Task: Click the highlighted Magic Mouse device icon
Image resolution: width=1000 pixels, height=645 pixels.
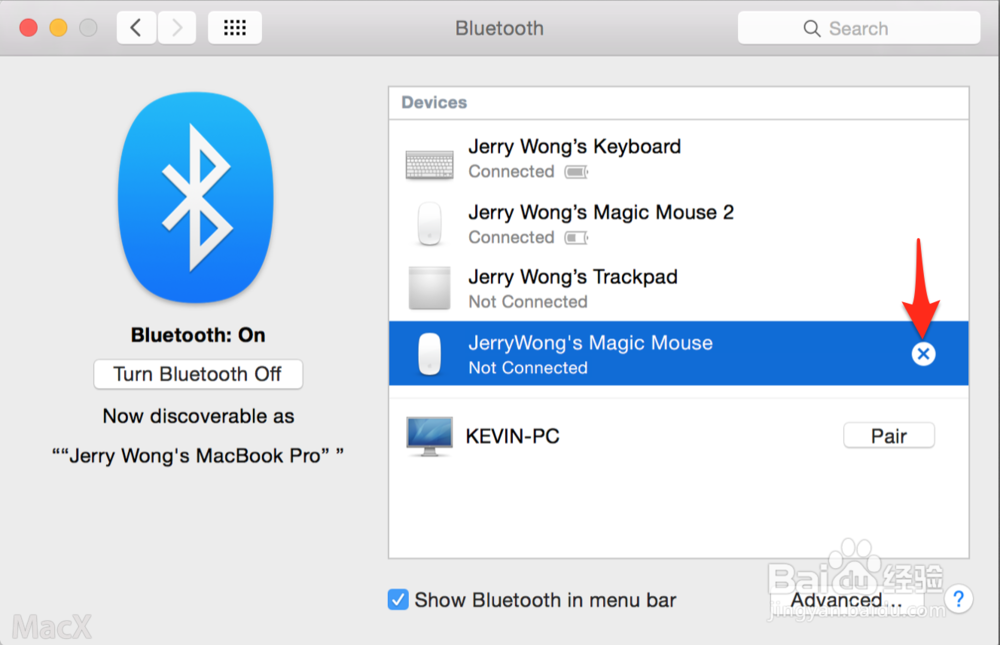Action: [429, 353]
